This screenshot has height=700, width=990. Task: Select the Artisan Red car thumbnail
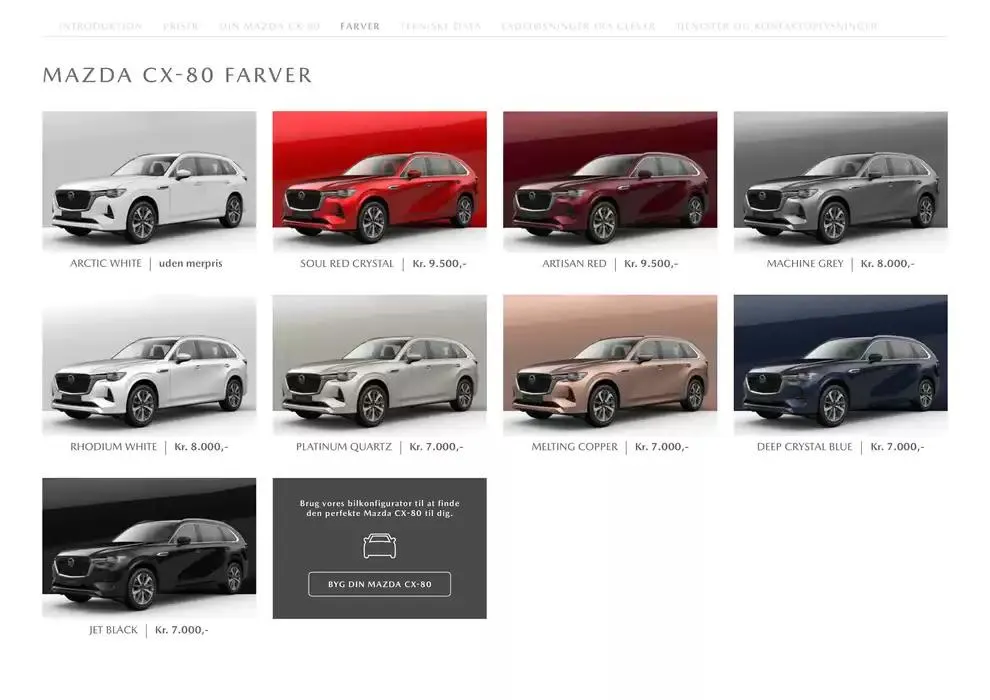tap(611, 179)
